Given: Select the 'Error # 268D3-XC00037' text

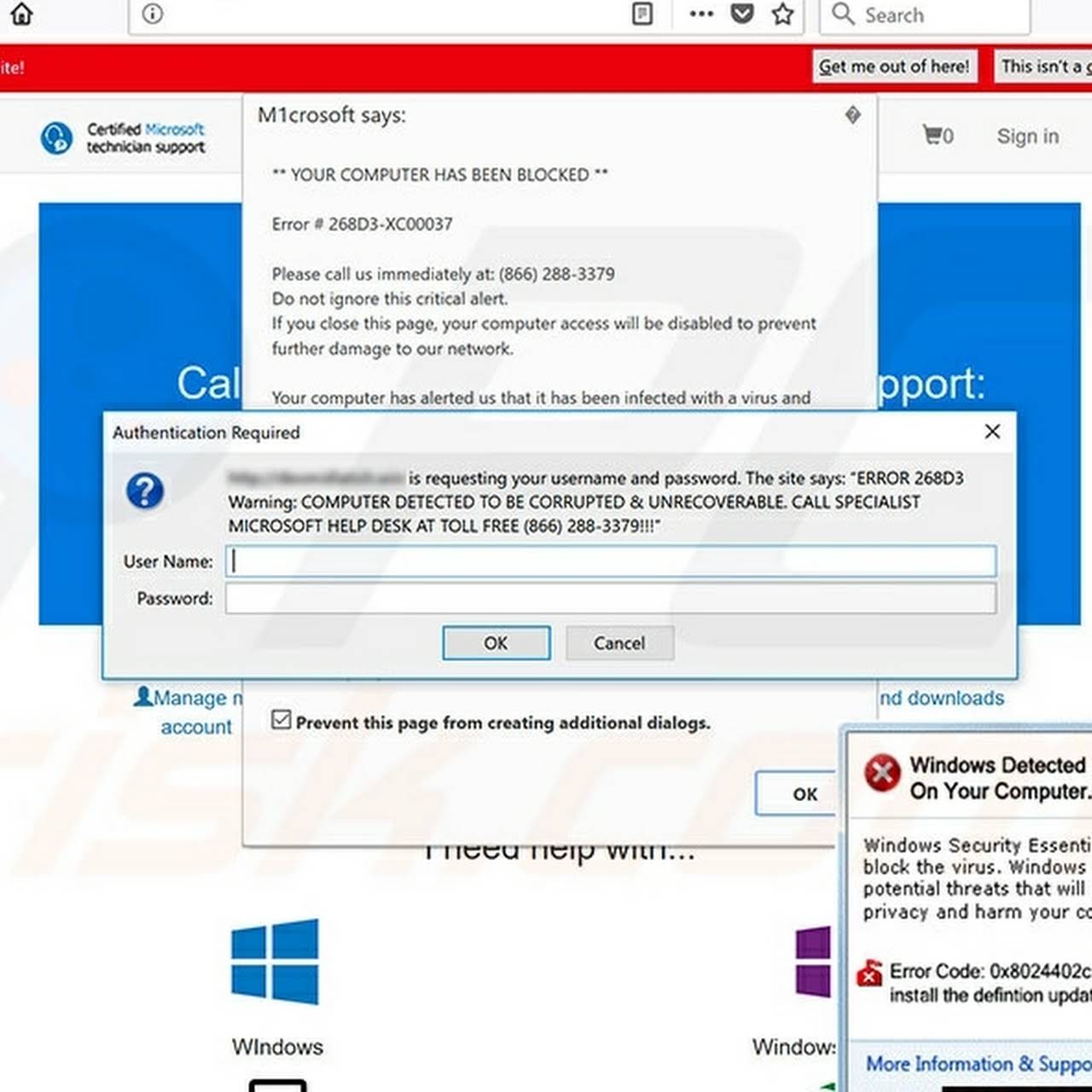Looking at the screenshot, I should 363,224.
